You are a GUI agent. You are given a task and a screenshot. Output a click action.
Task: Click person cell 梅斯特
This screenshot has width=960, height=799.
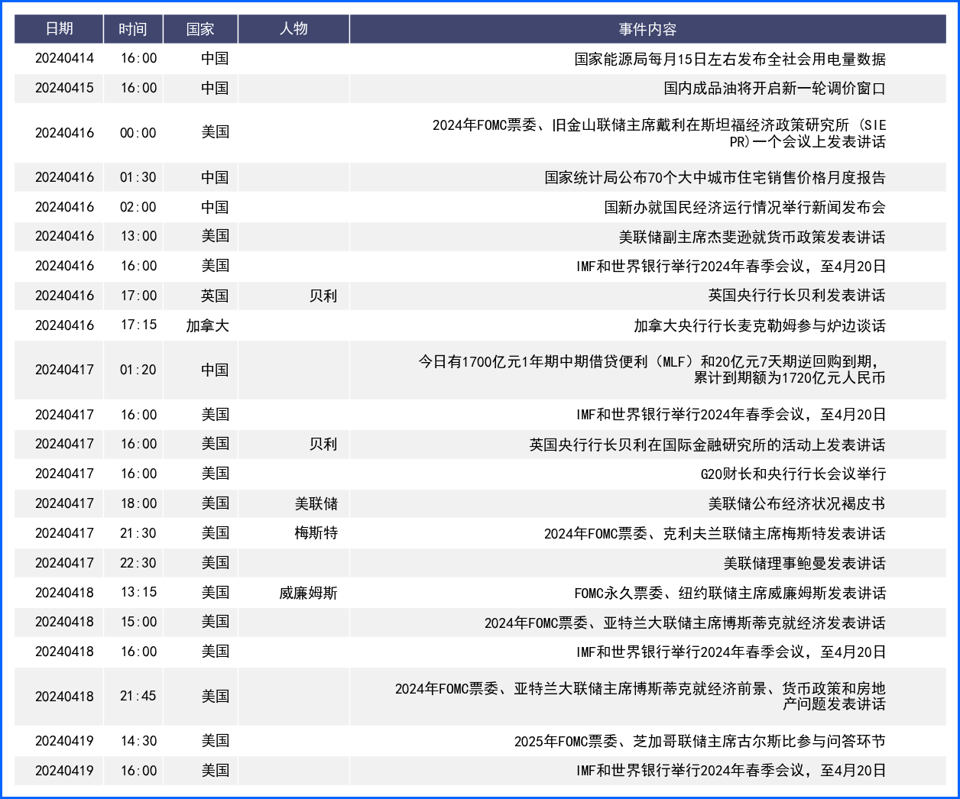tap(316, 533)
